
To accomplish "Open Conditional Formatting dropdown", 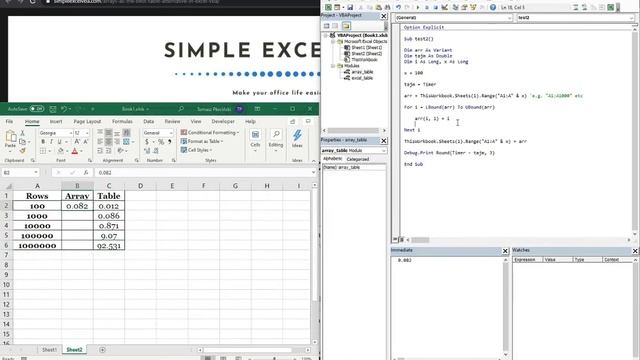I will click(x=210, y=133).
